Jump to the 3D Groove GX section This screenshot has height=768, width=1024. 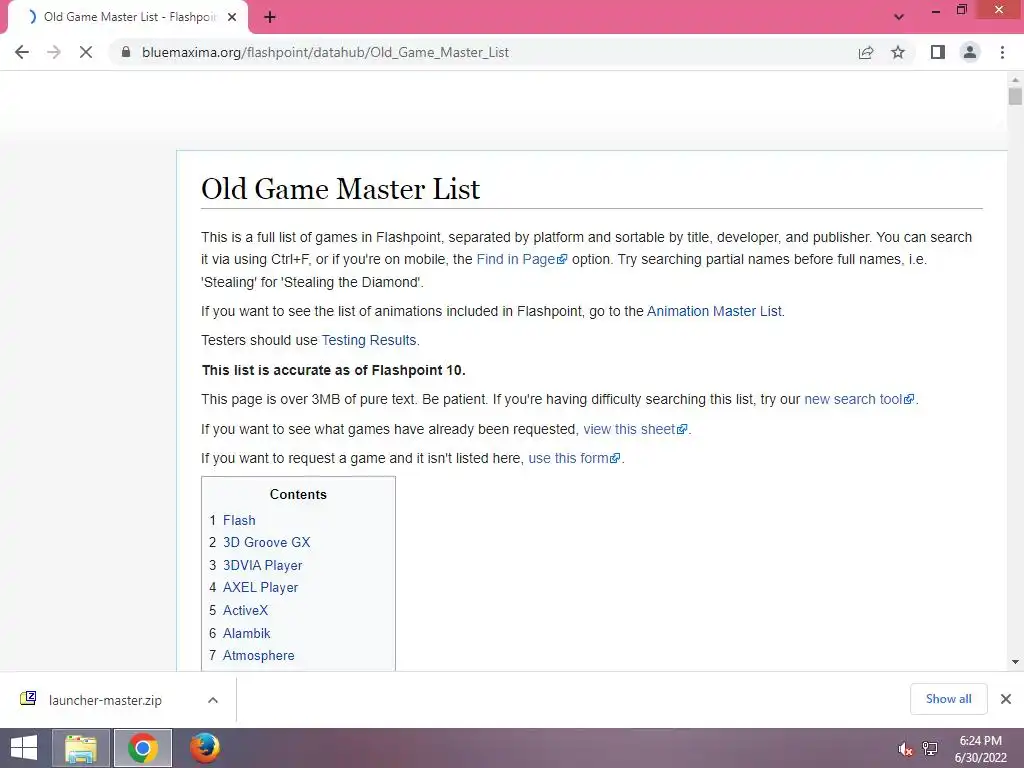(x=266, y=543)
